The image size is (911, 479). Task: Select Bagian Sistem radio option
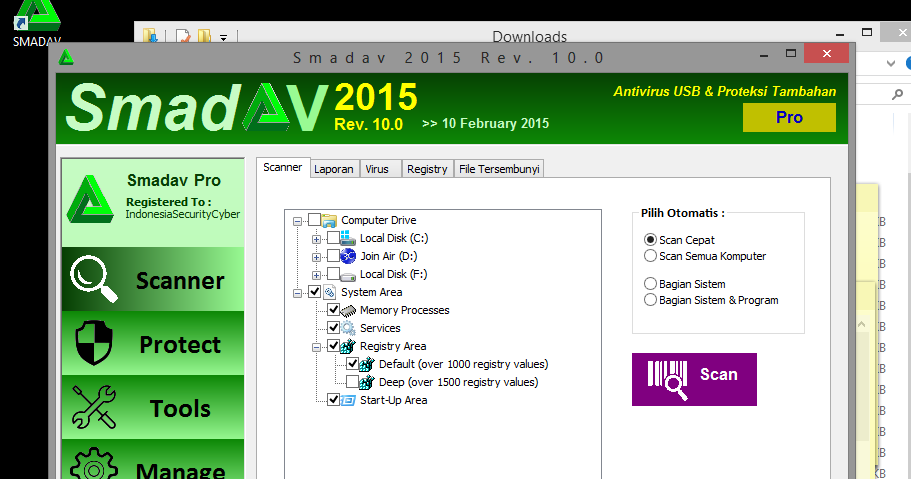click(650, 284)
